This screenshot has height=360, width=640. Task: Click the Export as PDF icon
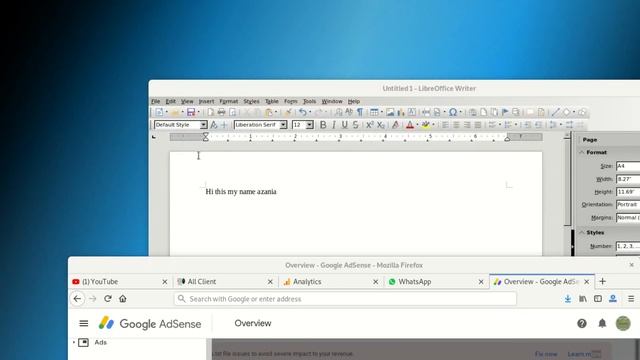[210, 112]
